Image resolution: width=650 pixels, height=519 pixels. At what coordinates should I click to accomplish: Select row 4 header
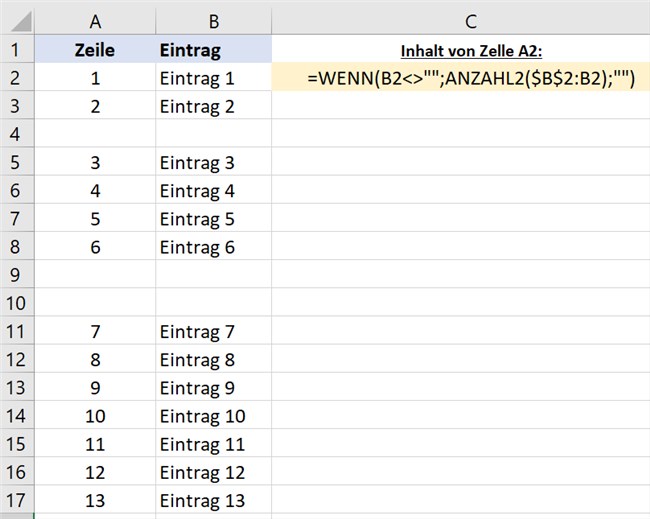point(17,133)
